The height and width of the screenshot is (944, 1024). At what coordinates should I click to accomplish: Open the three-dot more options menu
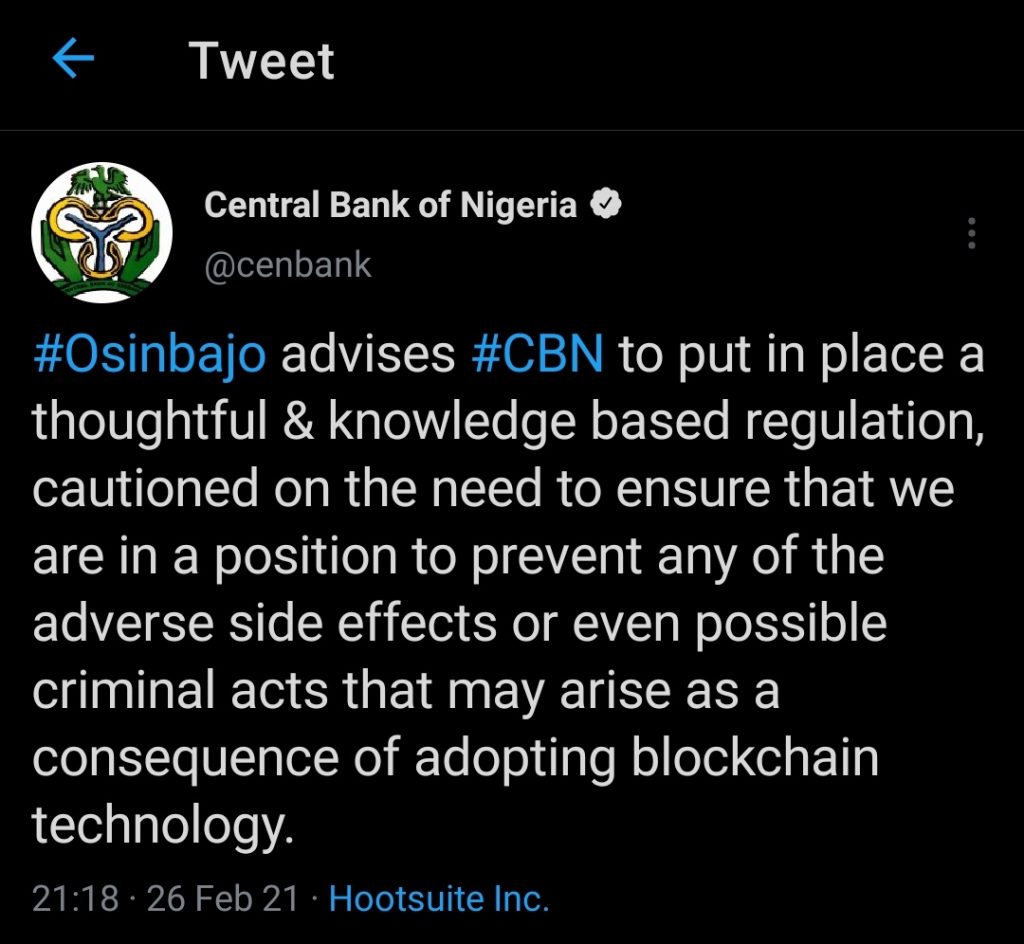(x=970, y=233)
